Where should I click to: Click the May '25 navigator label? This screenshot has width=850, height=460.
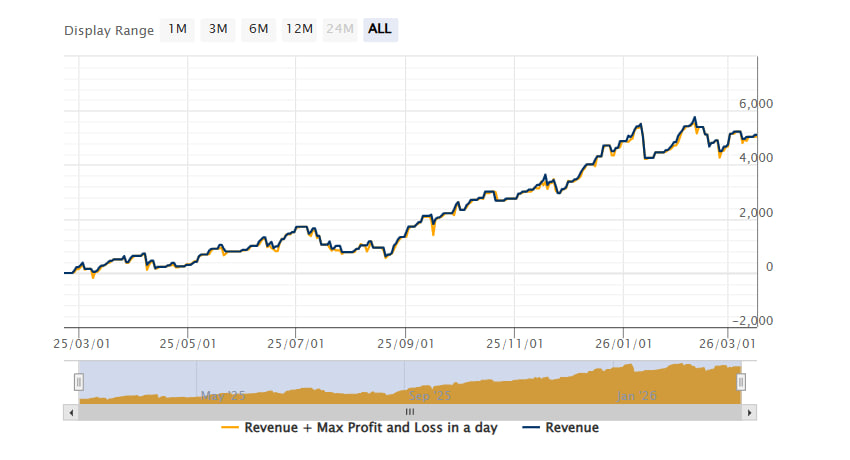click(x=223, y=396)
